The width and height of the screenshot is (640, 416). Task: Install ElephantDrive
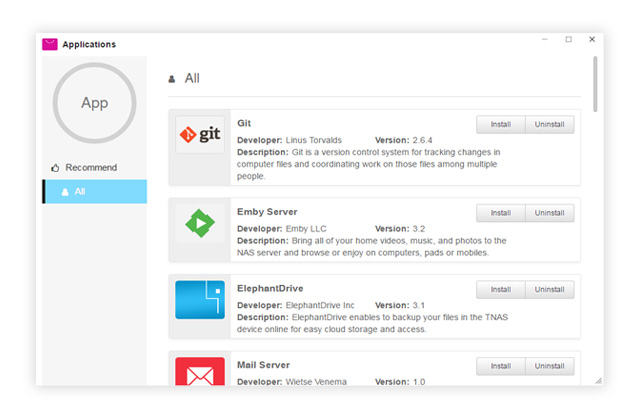(x=500, y=289)
